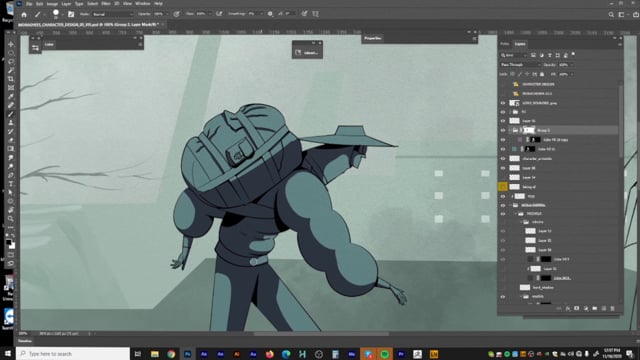Select the Lasso tool
Viewport: 640px width, 360px height.
click(11, 62)
